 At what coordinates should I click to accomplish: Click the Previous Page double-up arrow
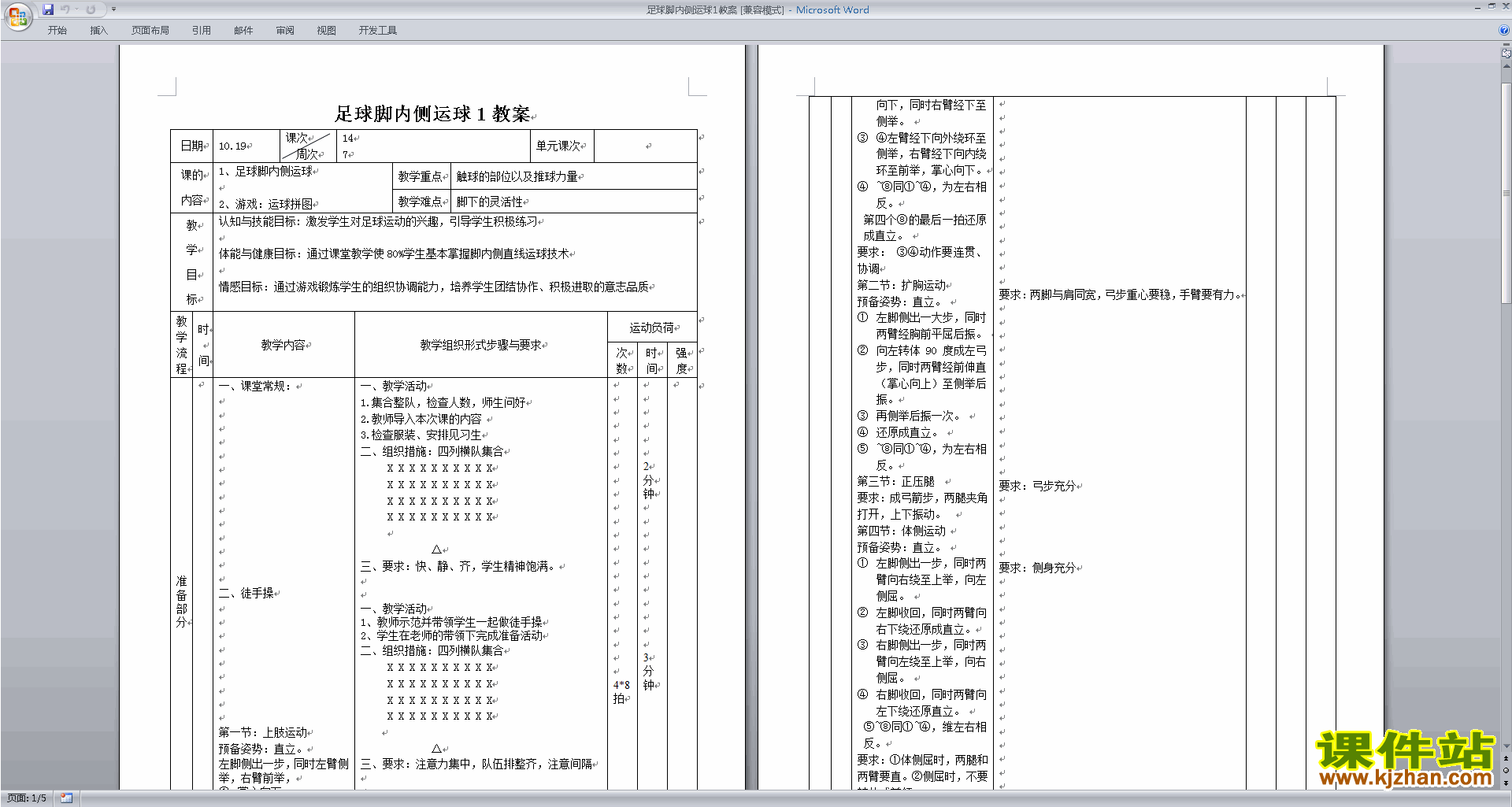[1506, 758]
